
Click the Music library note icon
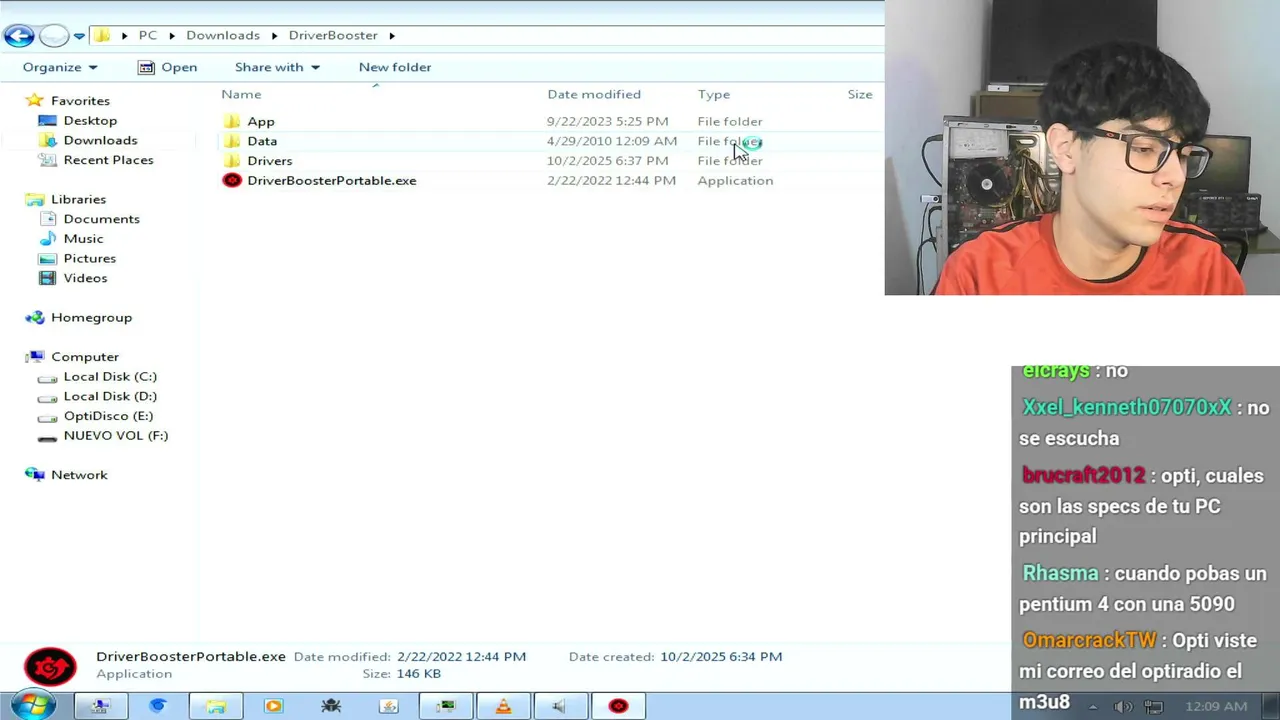(x=47, y=238)
